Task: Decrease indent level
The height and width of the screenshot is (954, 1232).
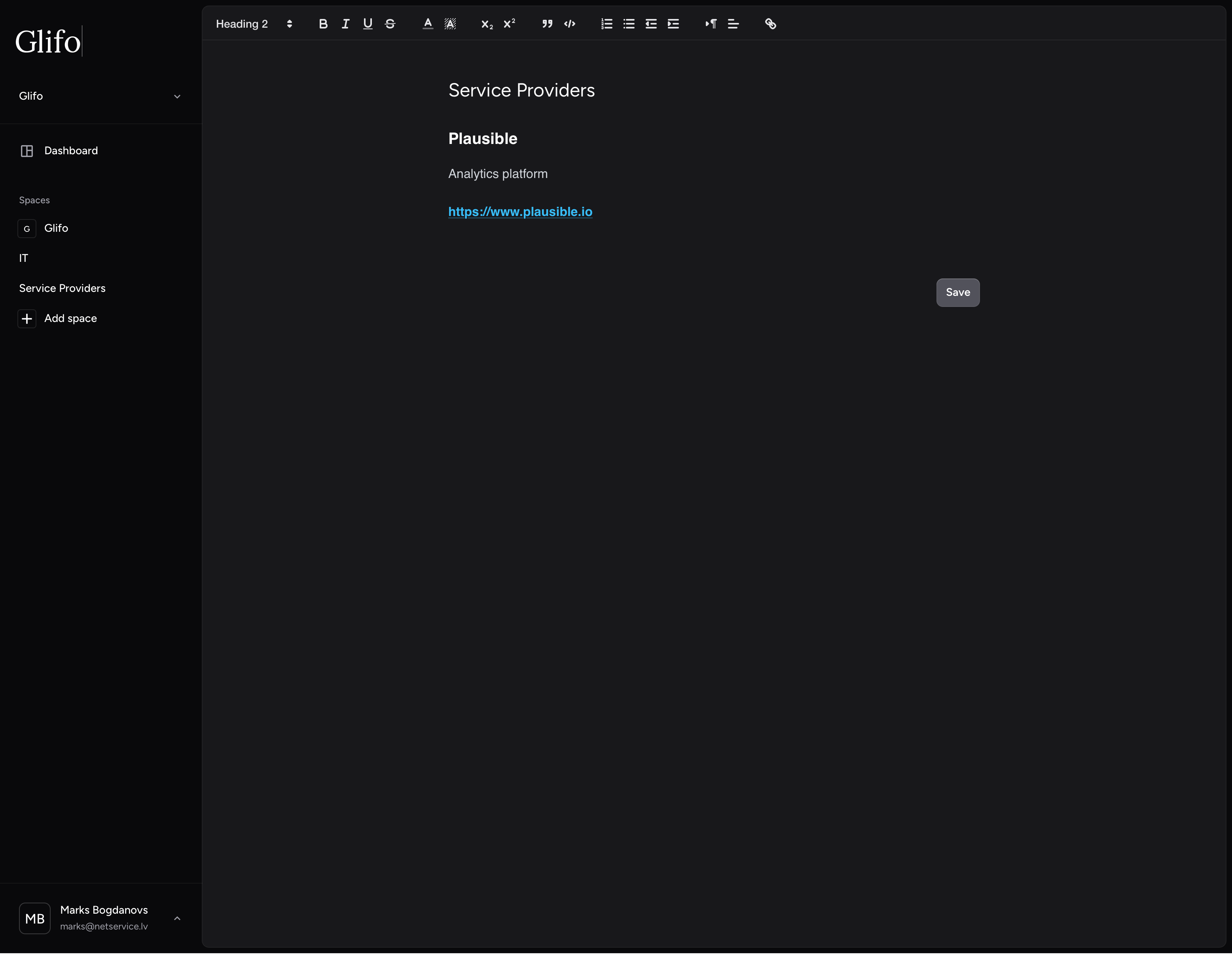Action: pos(651,24)
